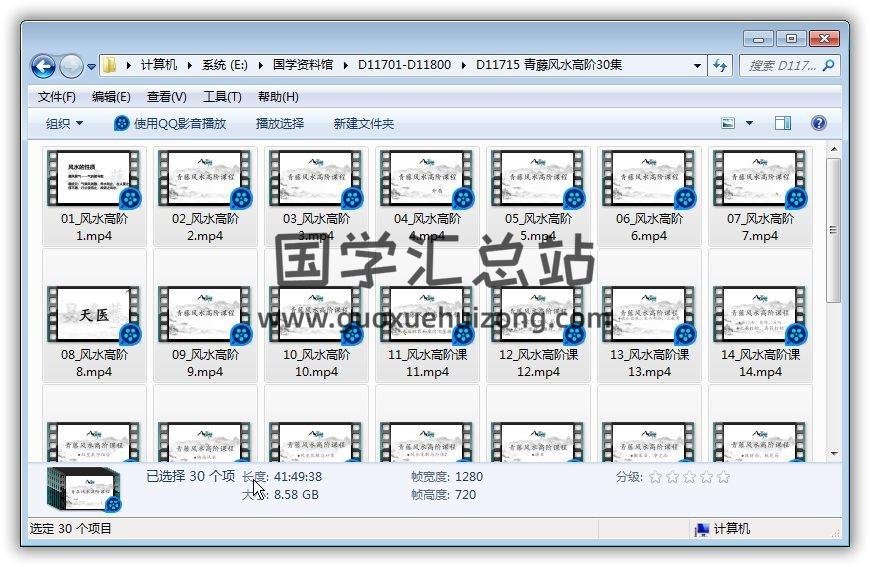Open the help question mark icon
Viewport: 870px width, 567px height.
coord(818,123)
